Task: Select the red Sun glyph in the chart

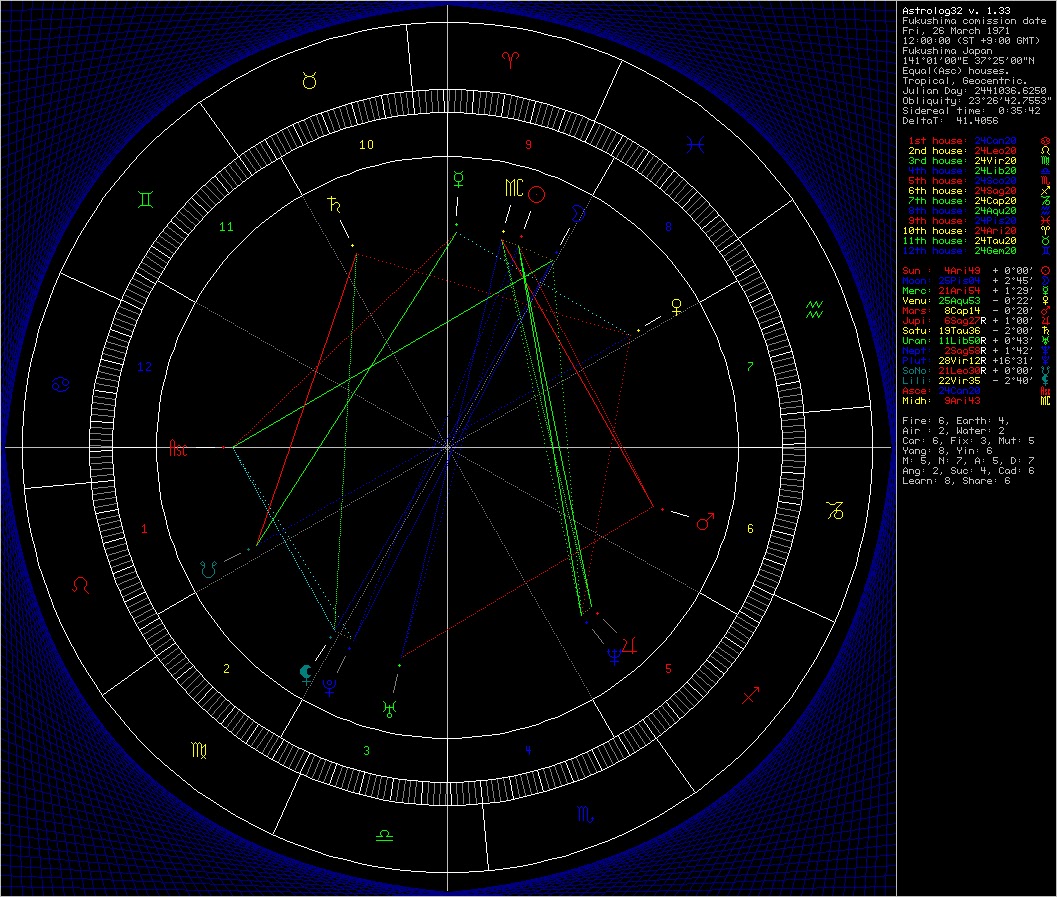Action: coord(537,195)
